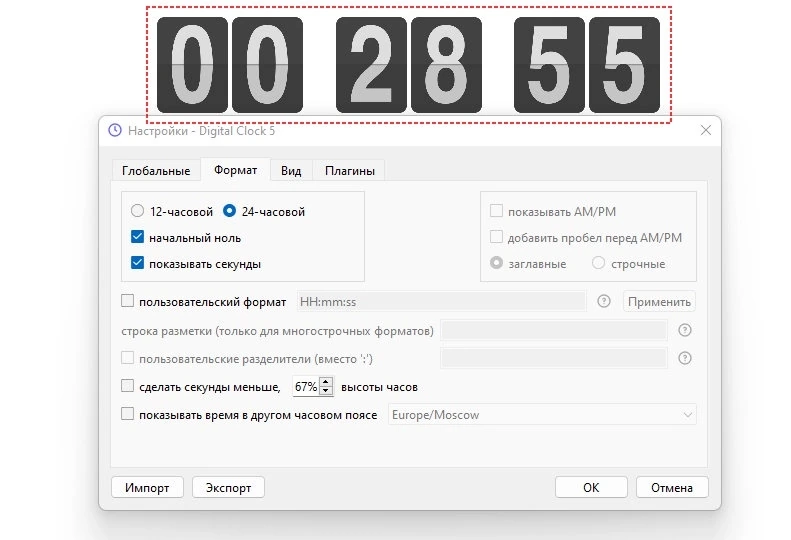
Task: Enable показывать время в другом часовом поясе
Action: click(128, 414)
